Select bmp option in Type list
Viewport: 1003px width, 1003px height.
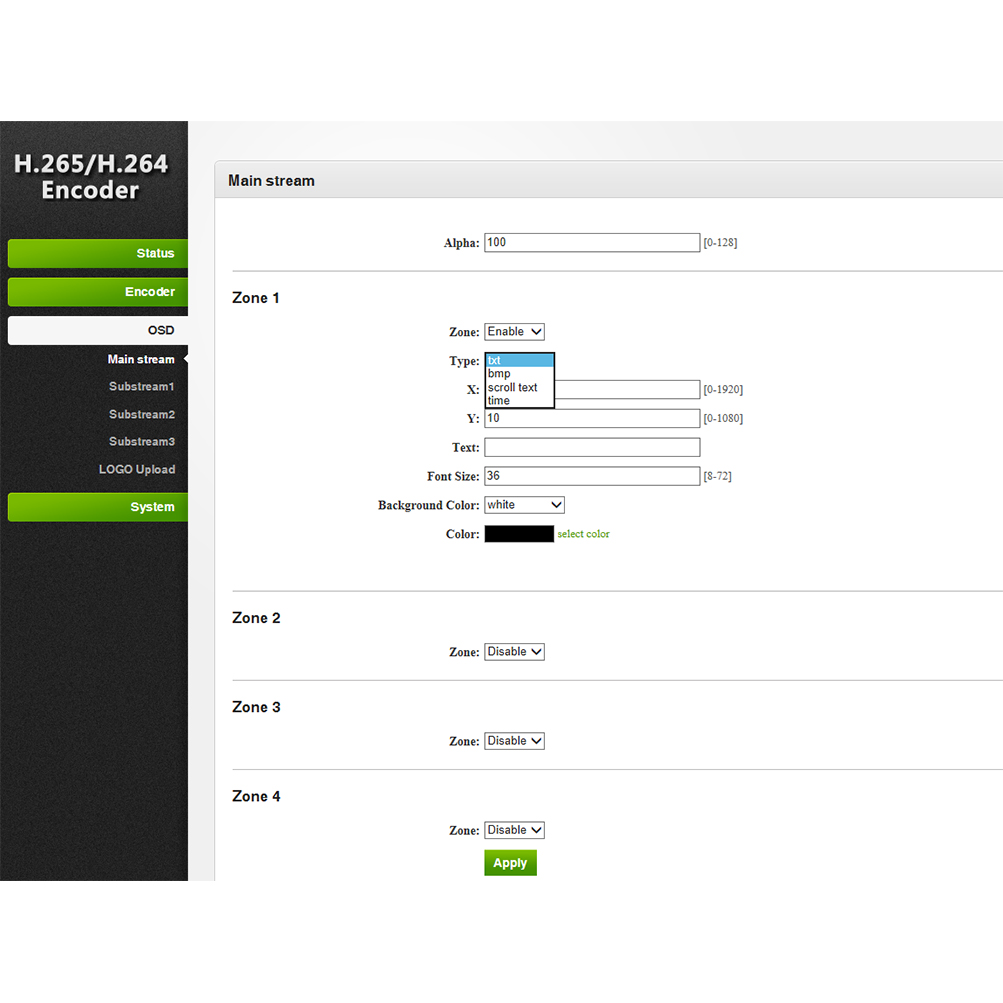[x=519, y=374]
